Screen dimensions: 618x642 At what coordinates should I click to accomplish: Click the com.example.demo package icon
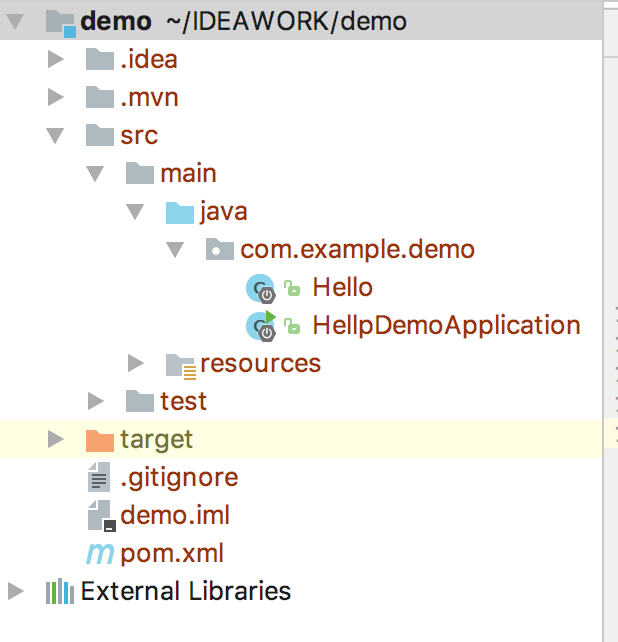[220, 249]
